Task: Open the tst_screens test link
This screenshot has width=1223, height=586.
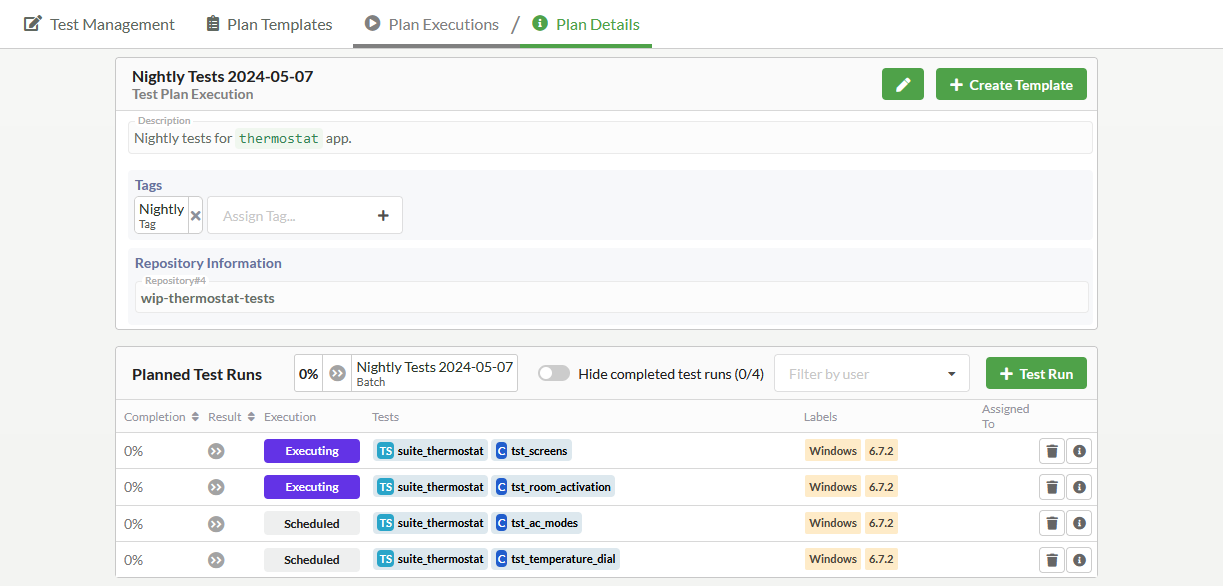Action: (x=541, y=450)
